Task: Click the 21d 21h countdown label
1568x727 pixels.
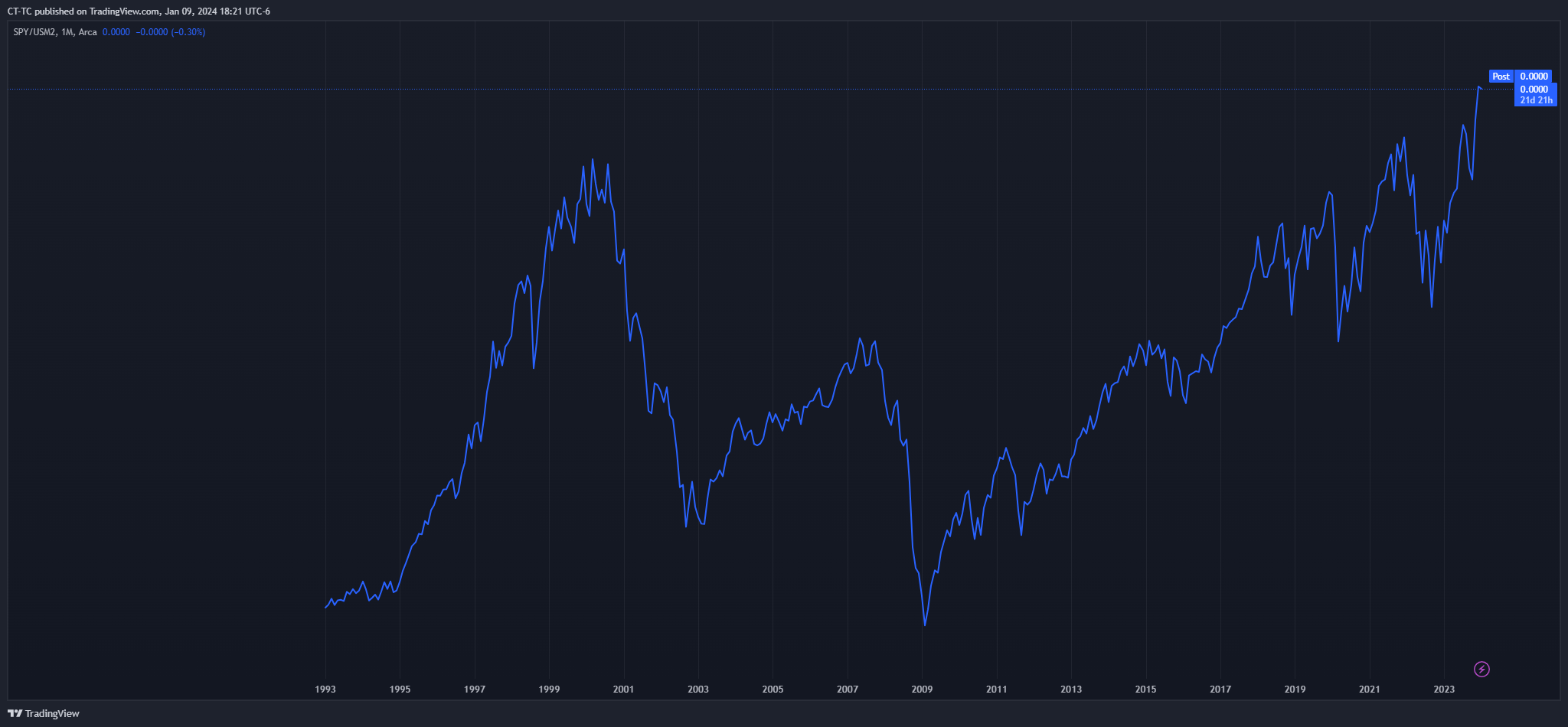Action: 1536,100
